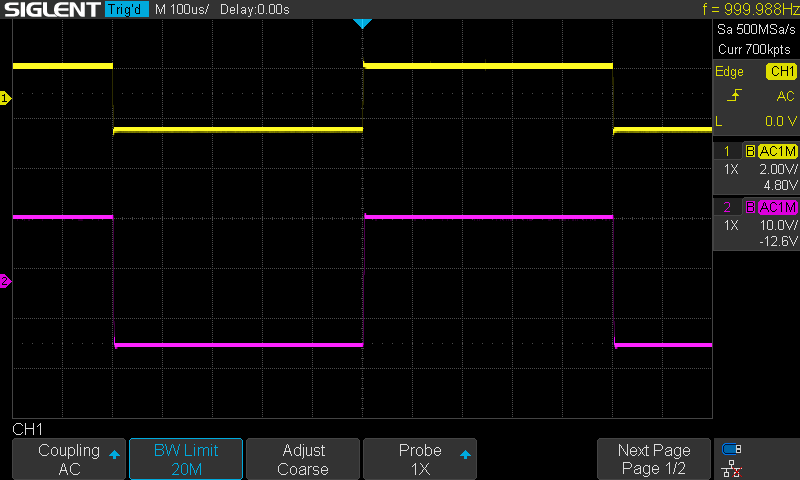This screenshot has width=800, height=480.
Task: Open the Probe 1X softkey menu
Action: point(420,459)
